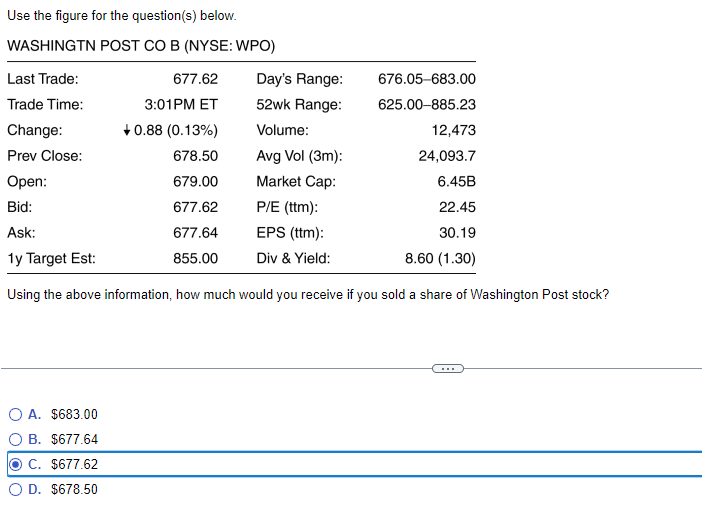Click the Div & Yield value 8.60 (1.30)

pos(440,258)
